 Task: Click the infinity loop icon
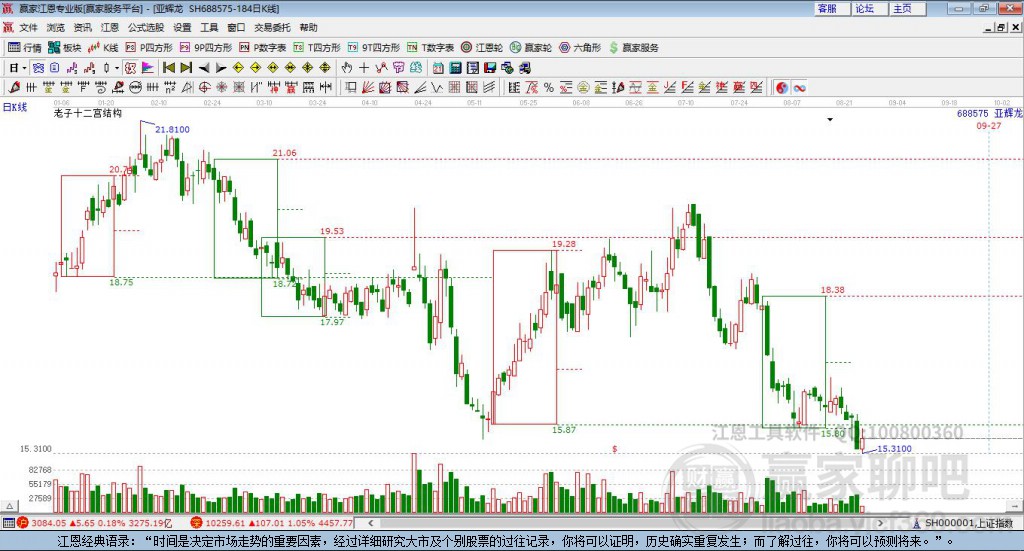[x=799, y=87]
